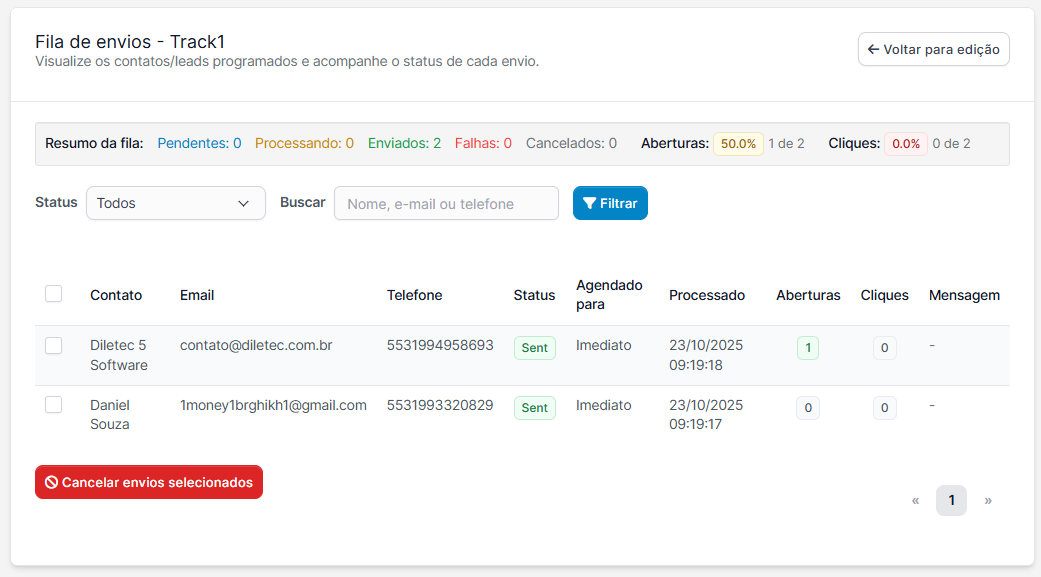
Task: Go to previous page with « arrow
Action: 915,500
